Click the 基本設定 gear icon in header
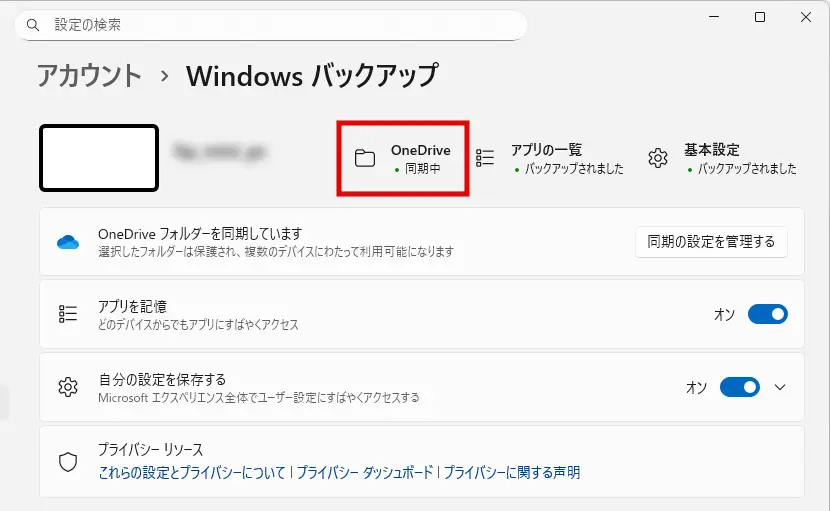 tap(658, 158)
